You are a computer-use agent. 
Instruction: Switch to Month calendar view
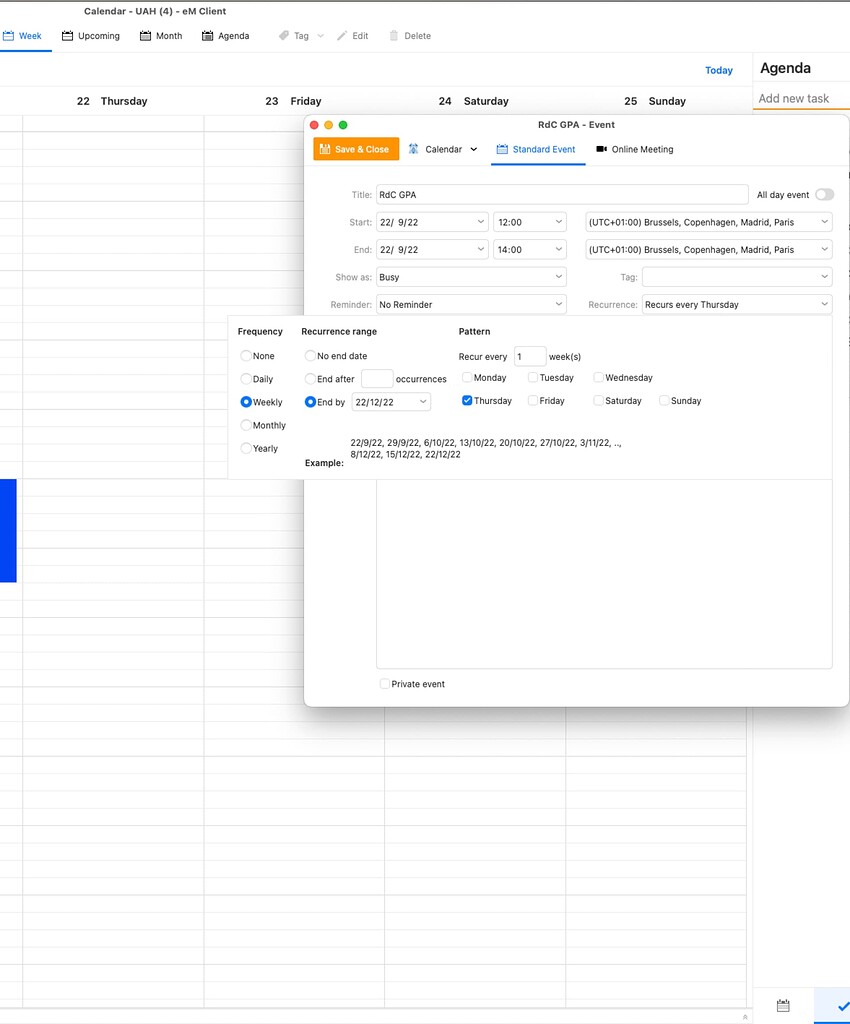click(160, 35)
